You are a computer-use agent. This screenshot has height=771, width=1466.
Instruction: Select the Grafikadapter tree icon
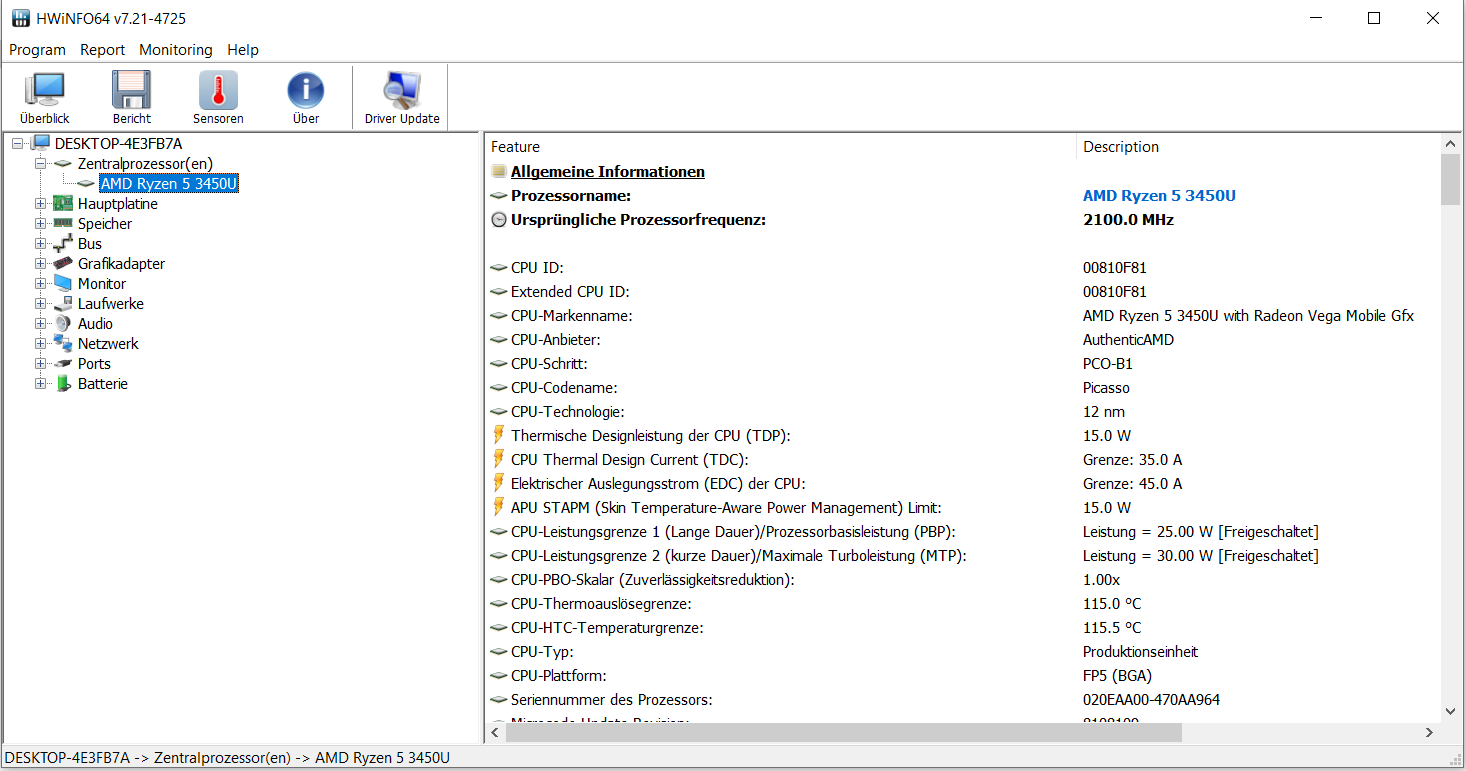coord(63,264)
